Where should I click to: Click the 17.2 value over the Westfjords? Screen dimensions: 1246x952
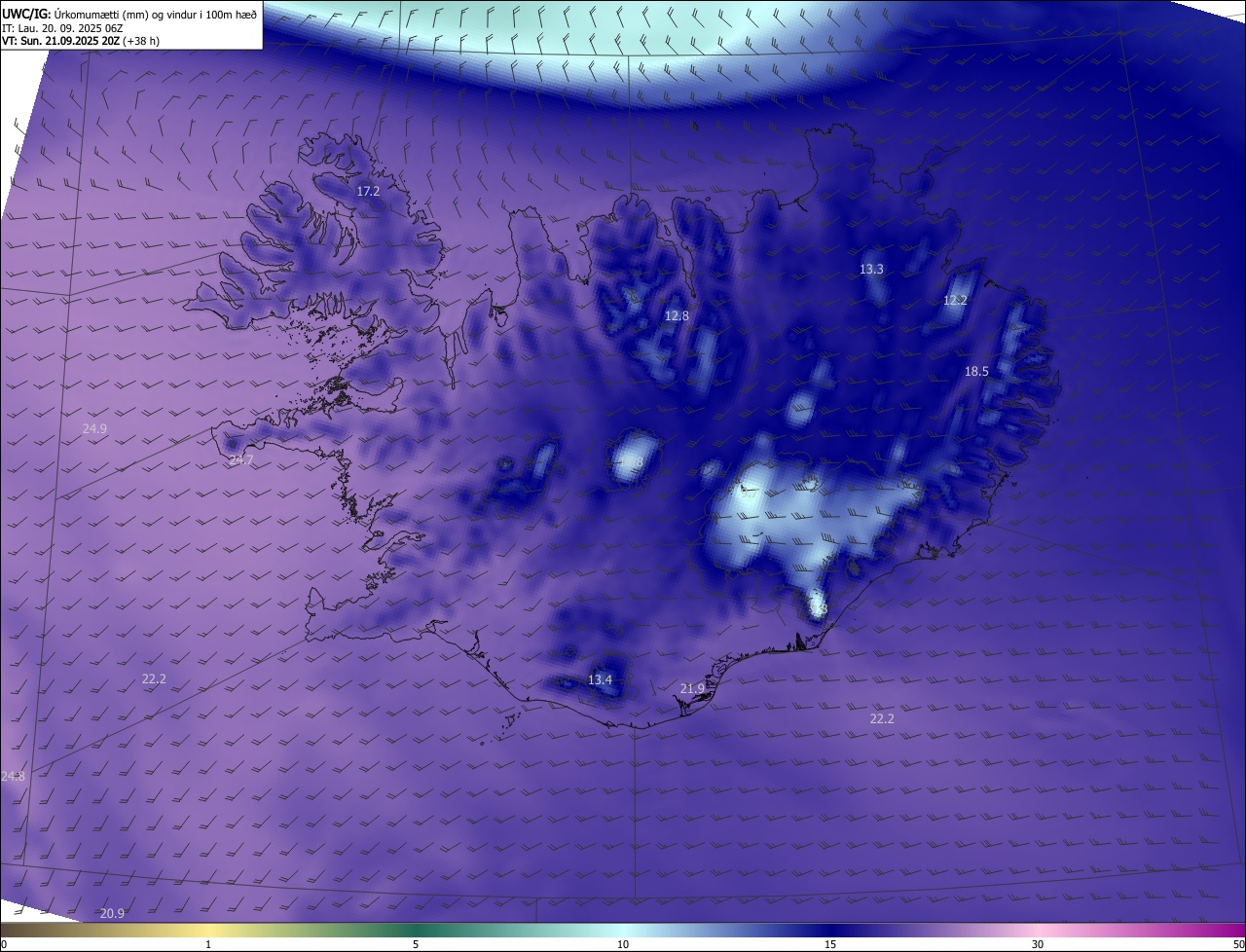click(x=368, y=192)
